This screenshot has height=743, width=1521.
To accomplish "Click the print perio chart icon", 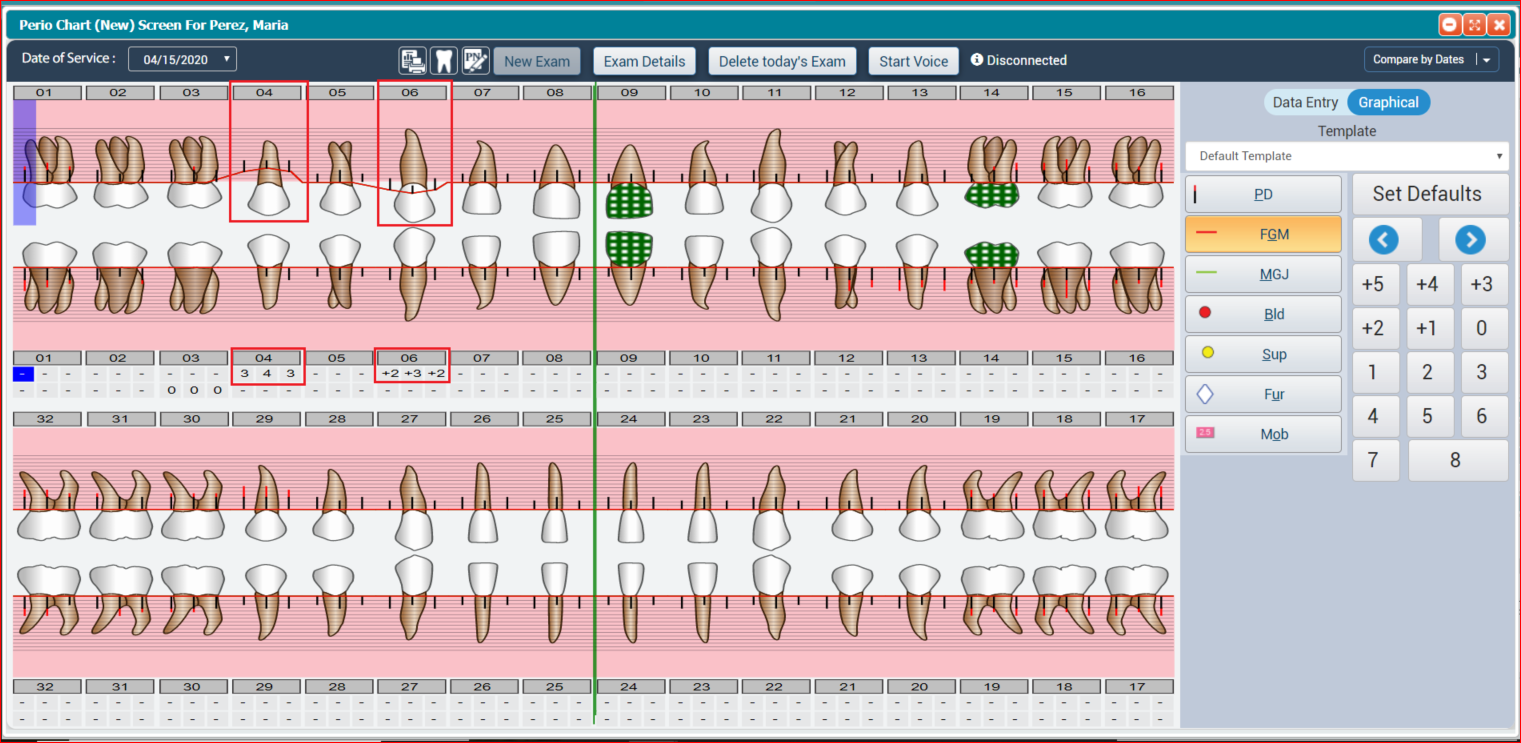I will [x=413, y=60].
